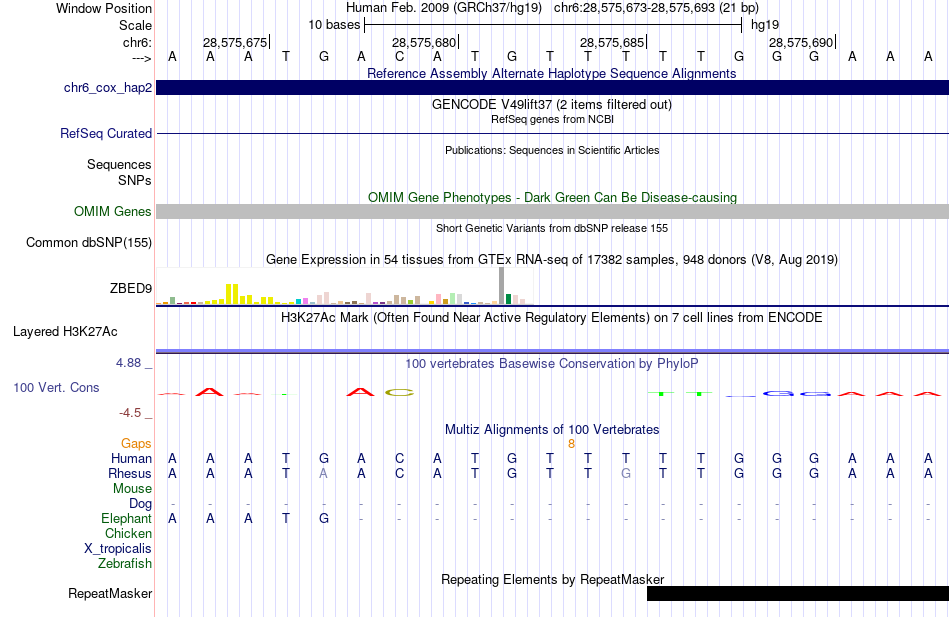The width and height of the screenshot is (950, 617).
Task: Click the Rhesus species label
Action: pyautogui.click(x=130, y=473)
